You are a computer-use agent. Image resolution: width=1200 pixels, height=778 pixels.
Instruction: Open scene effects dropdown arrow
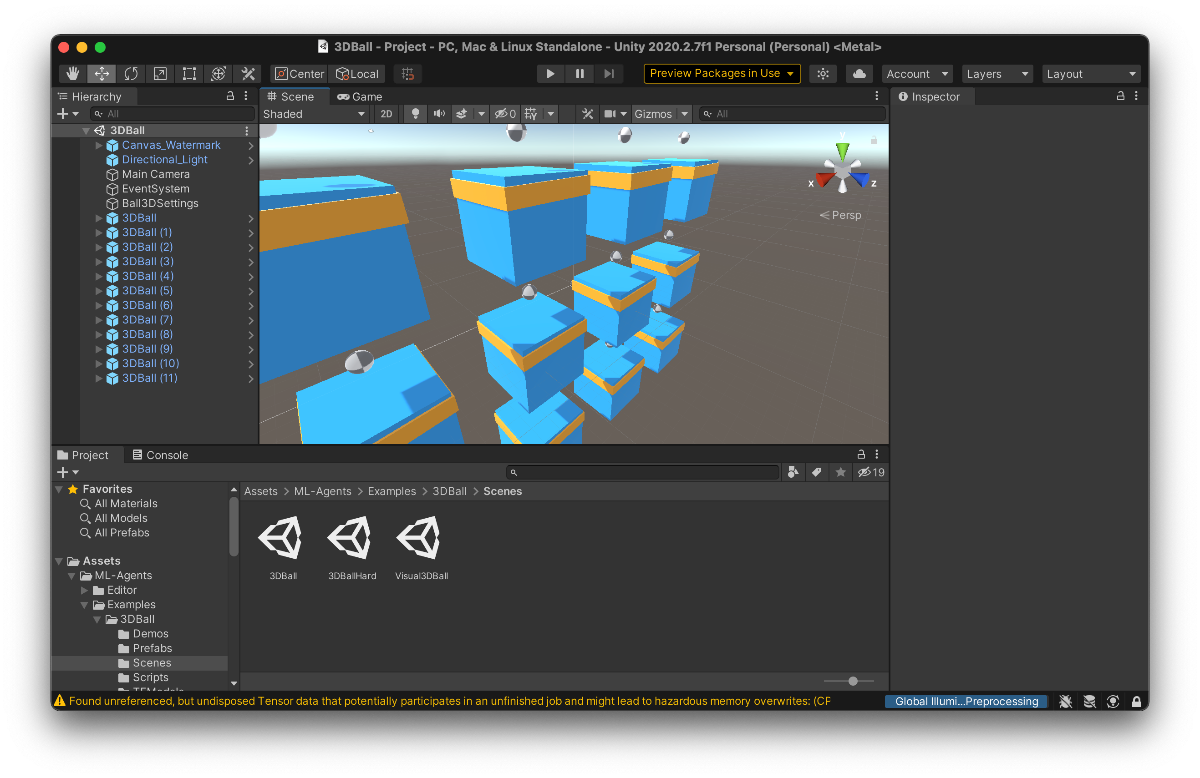coord(481,114)
